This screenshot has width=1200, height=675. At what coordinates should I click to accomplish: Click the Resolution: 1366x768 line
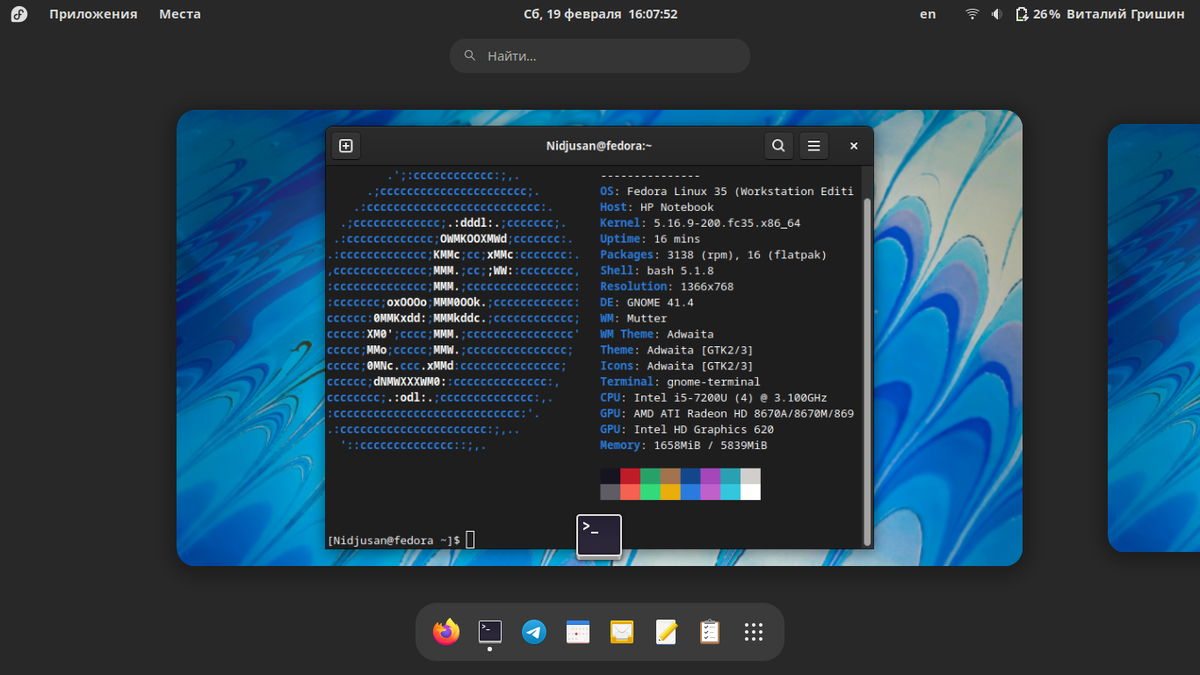click(667, 287)
